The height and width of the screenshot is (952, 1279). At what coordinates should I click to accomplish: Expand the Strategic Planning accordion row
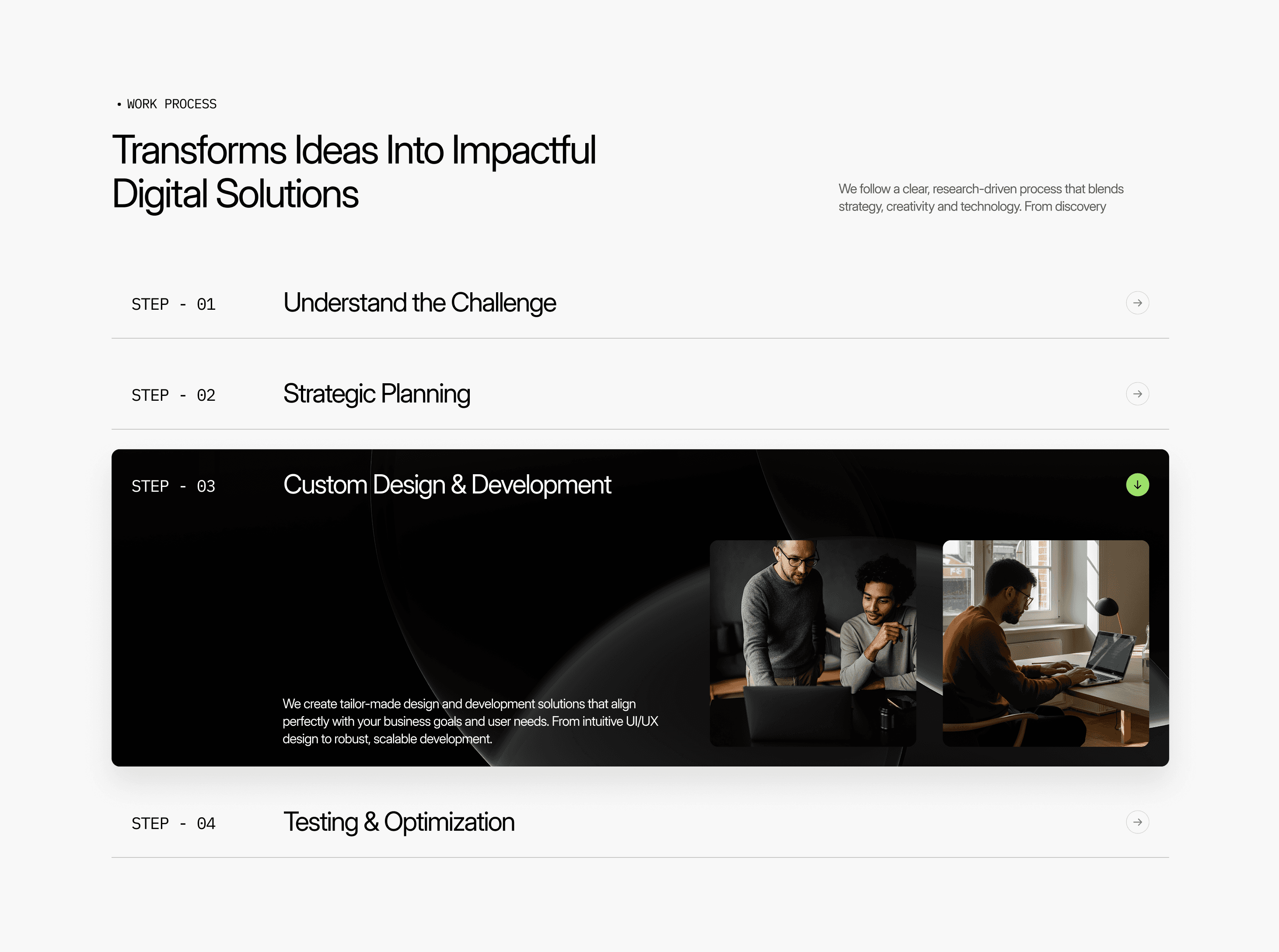[x=376, y=394]
